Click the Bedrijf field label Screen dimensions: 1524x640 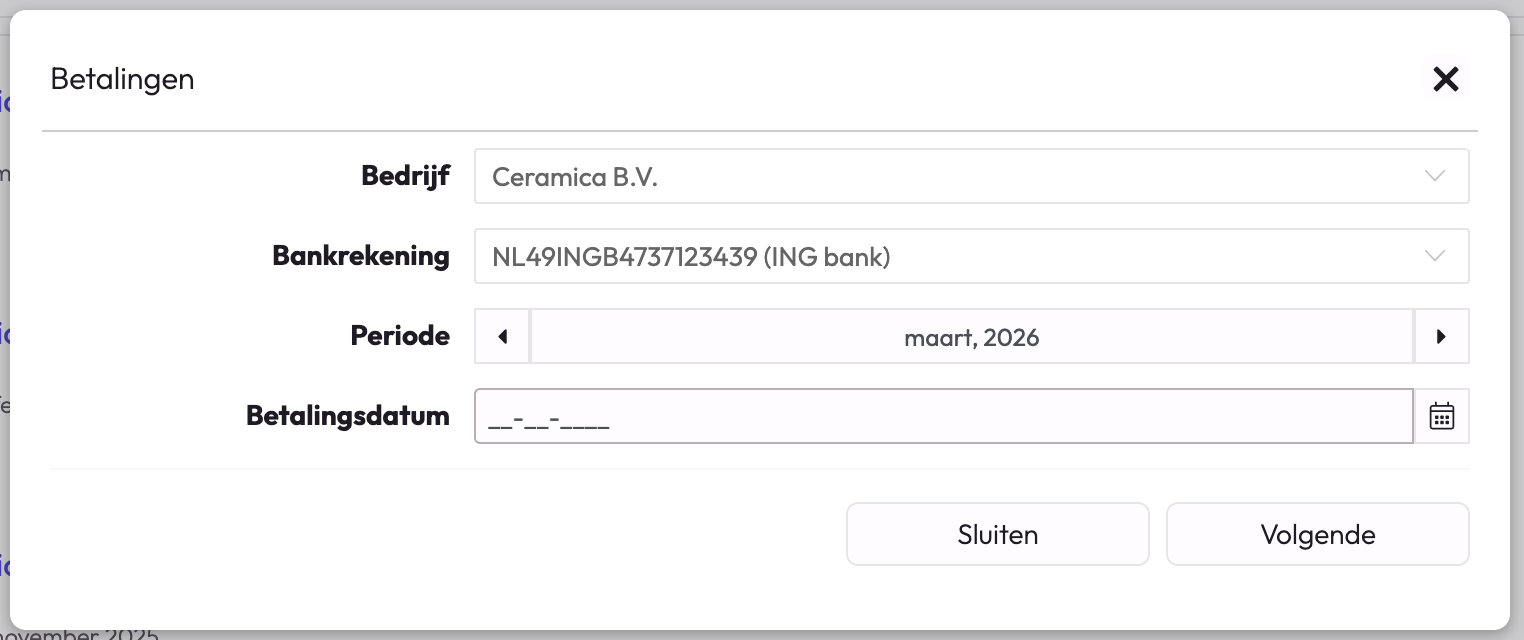(x=405, y=176)
